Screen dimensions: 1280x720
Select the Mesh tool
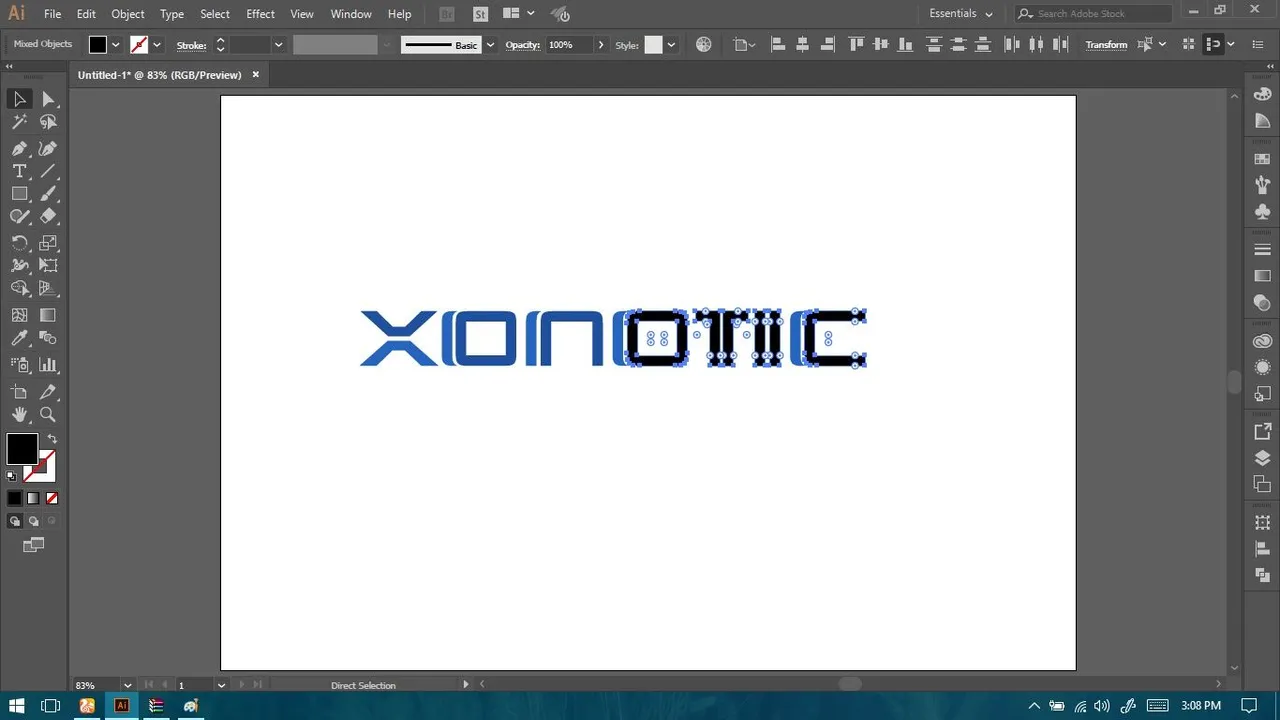tap(19, 315)
